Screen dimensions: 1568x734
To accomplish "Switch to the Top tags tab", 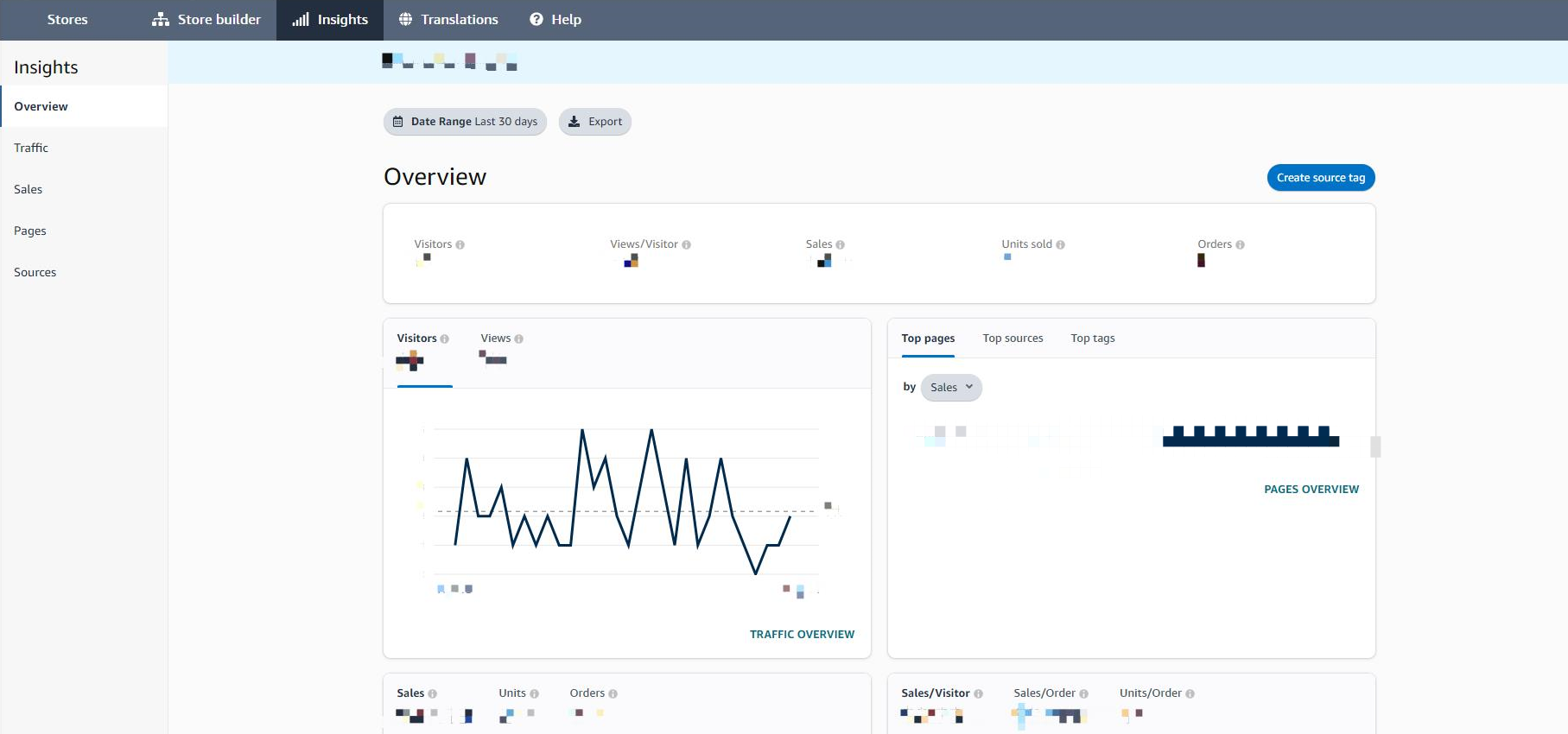I will (1093, 339).
